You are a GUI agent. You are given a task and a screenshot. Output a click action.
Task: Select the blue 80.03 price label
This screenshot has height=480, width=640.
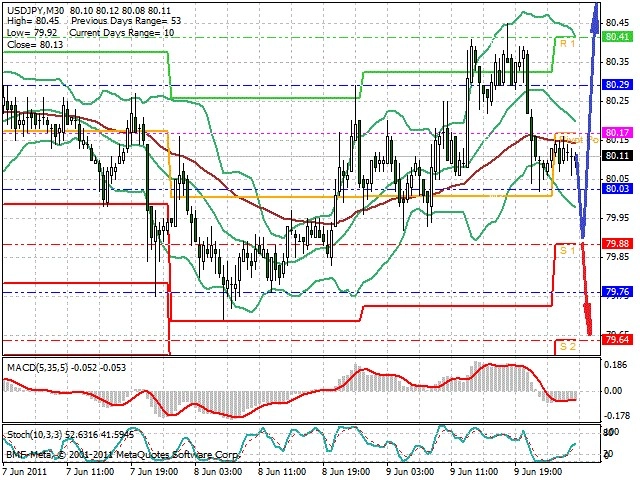tap(618, 188)
